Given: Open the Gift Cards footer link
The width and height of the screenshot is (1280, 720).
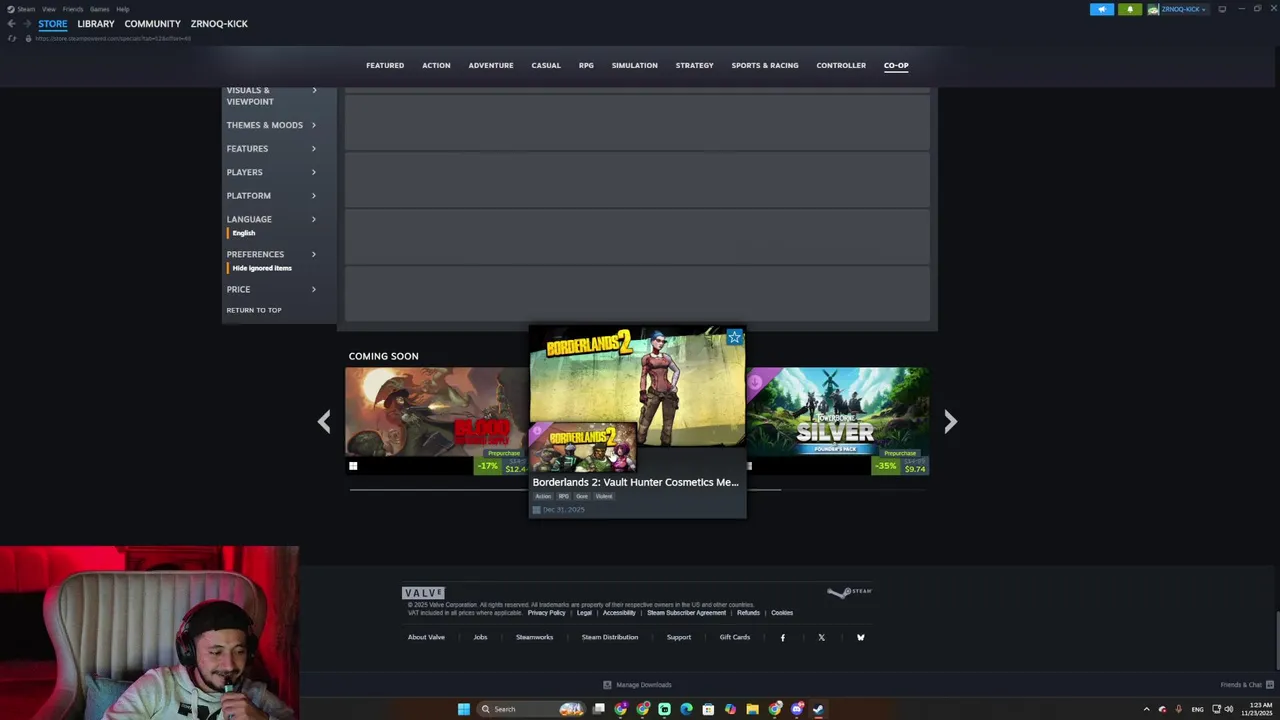Looking at the screenshot, I should click(734, 637).
